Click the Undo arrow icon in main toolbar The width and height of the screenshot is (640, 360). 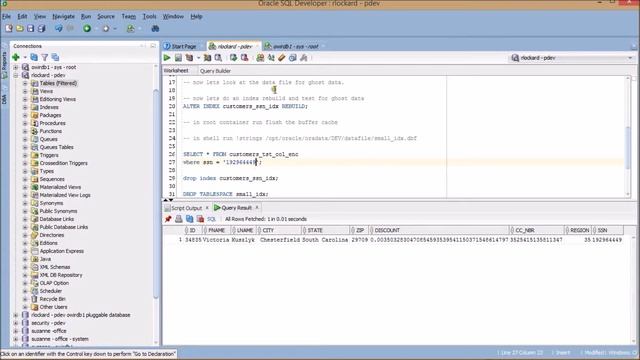coord(59,28)
